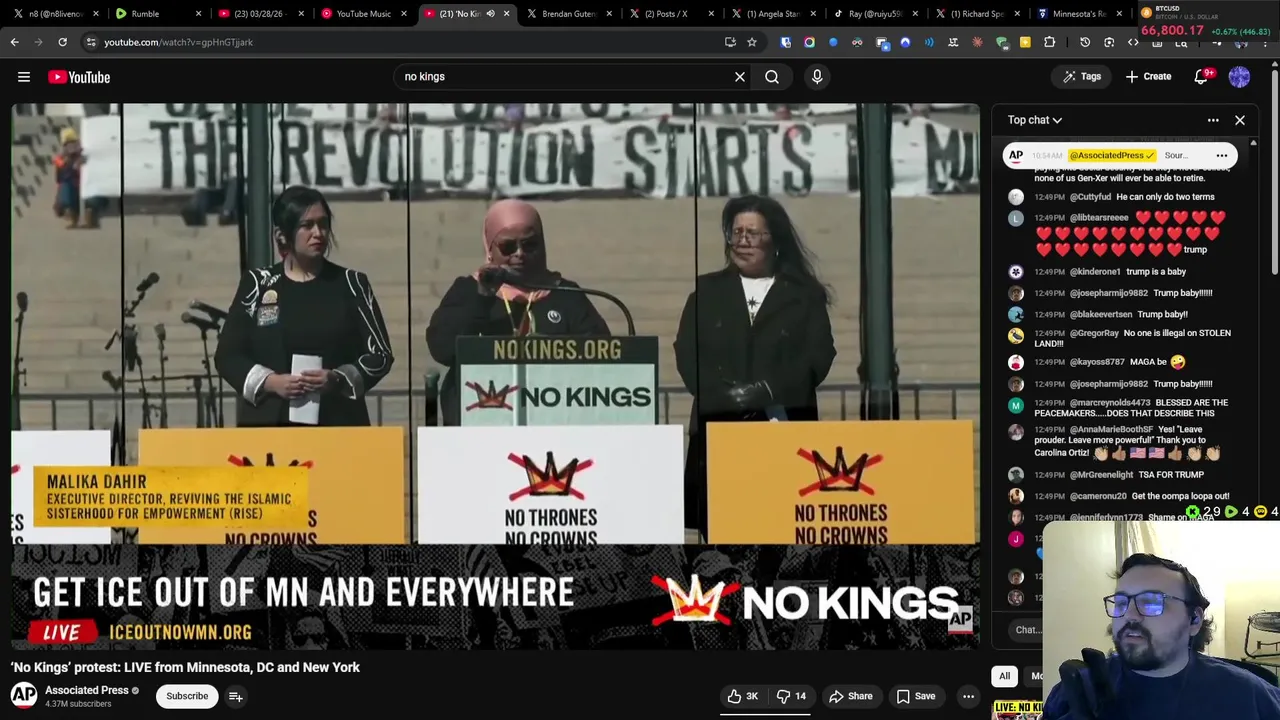The image size is (1280, 720).
Task: Open YouTube notifications bell
Action: (x=1202, y=77)
